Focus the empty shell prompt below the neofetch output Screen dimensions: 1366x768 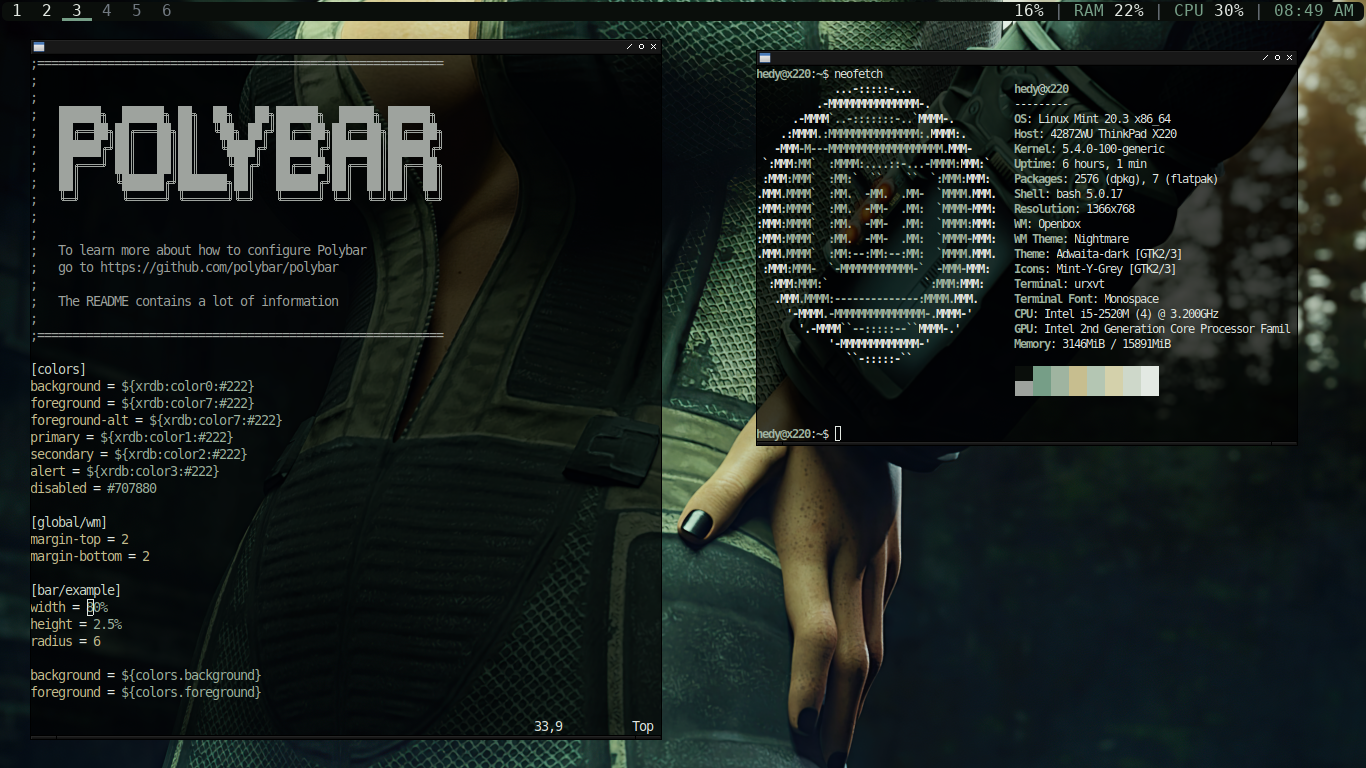pos(838,433)
